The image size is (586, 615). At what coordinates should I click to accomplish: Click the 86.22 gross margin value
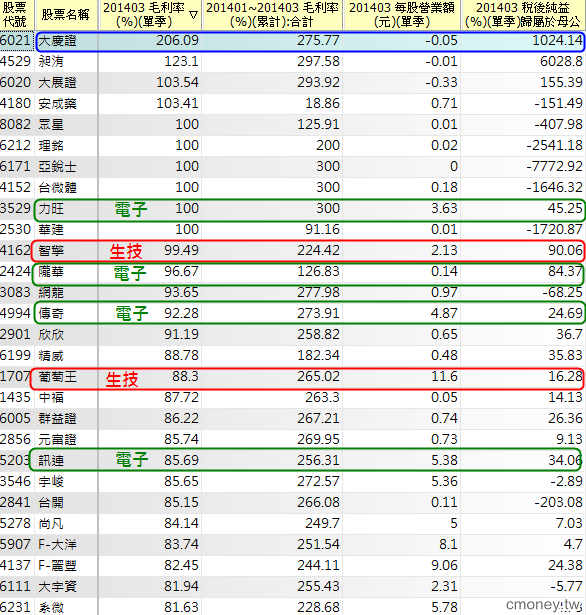(x=181, y=418)
